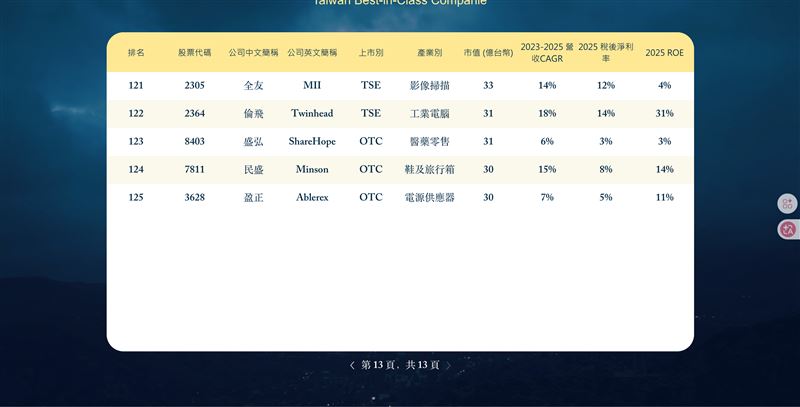Screen dimensions: 800x407
Task: Select rank cell 122
Action: 136,113
